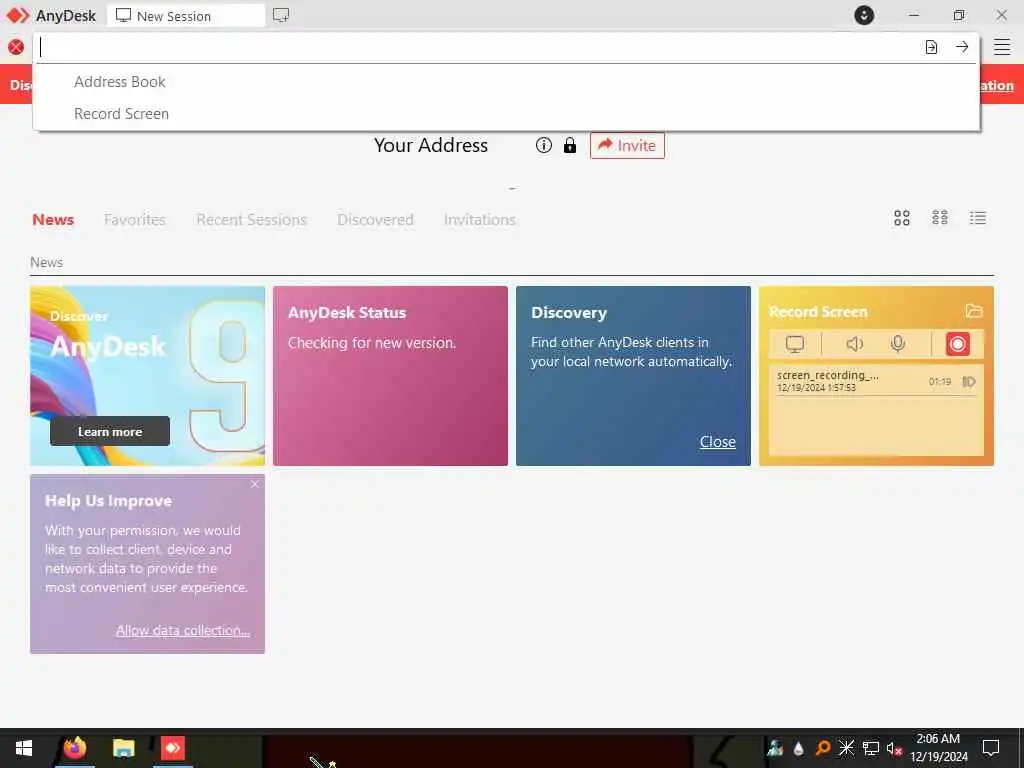
Task: Open the Discovered tab
Action: click(376, 219)
